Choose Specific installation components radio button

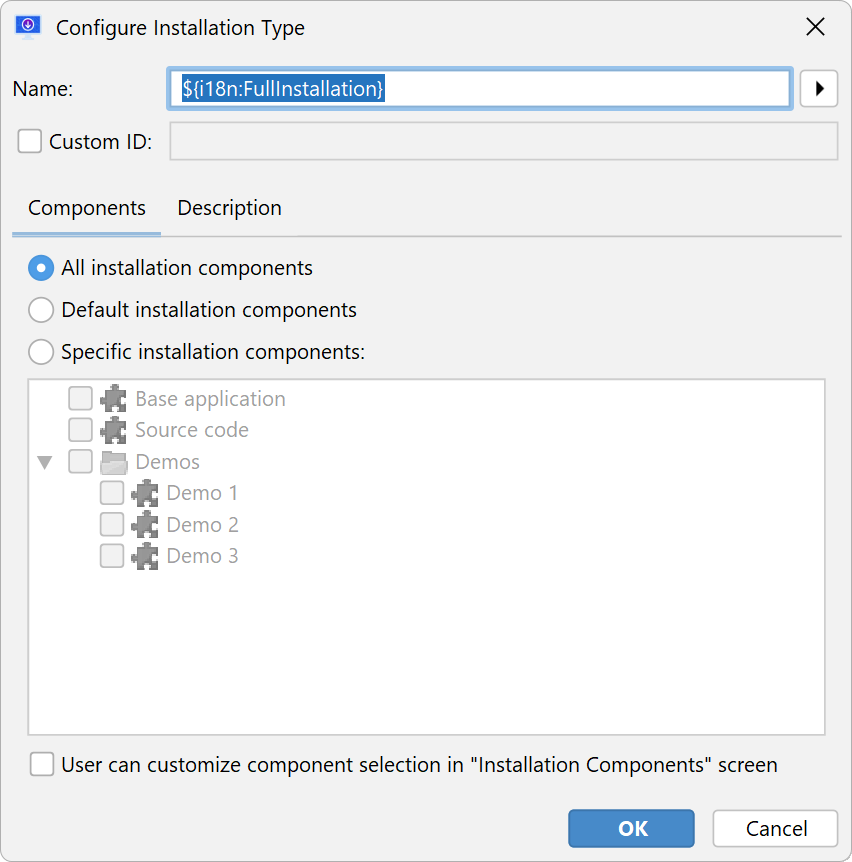(41, 352)
